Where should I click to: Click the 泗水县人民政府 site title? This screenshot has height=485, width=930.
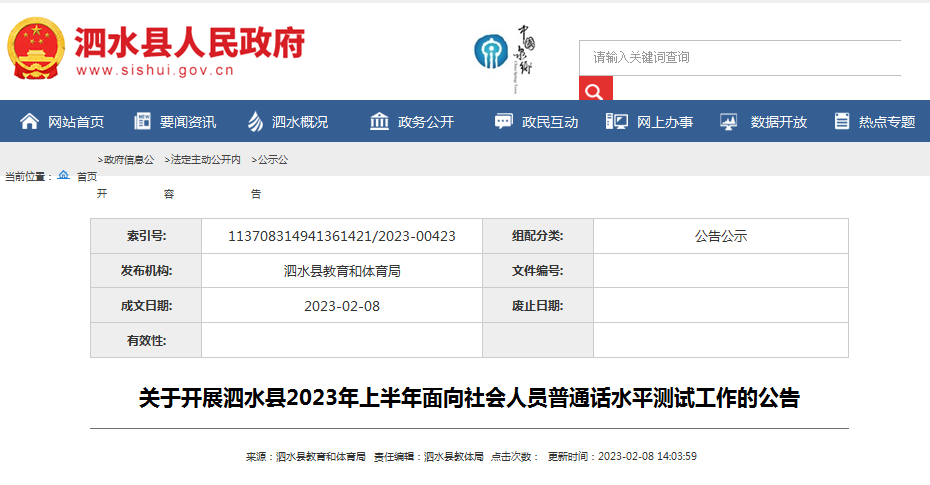(x=189, y=40)
